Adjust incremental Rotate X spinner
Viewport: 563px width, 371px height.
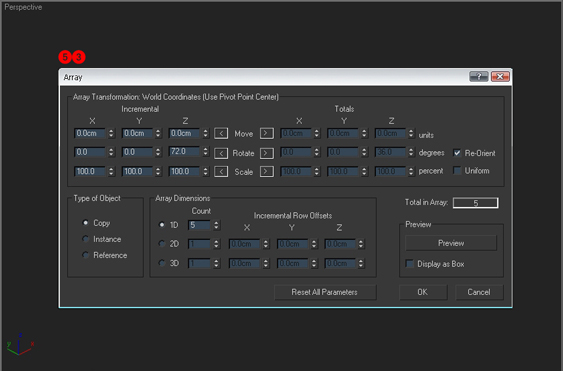111,152
